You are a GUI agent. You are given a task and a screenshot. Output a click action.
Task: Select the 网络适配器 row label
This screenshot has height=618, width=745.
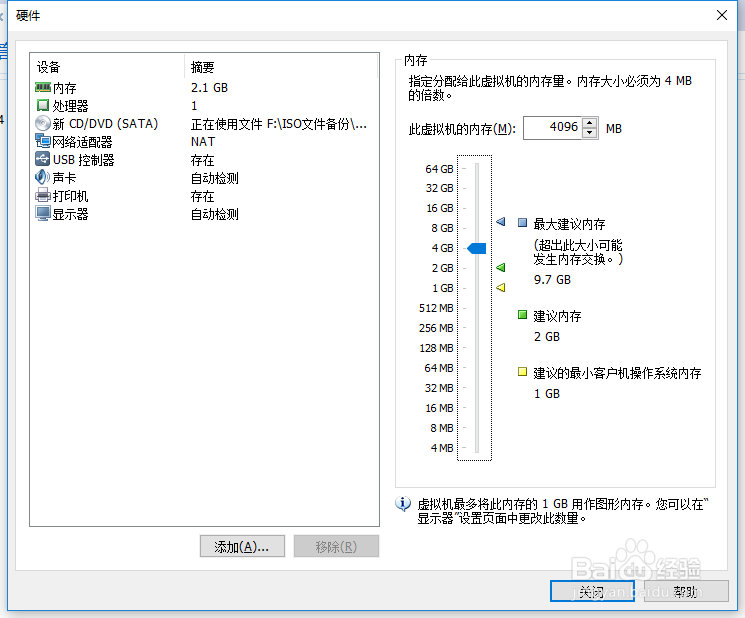coord(82,142)
